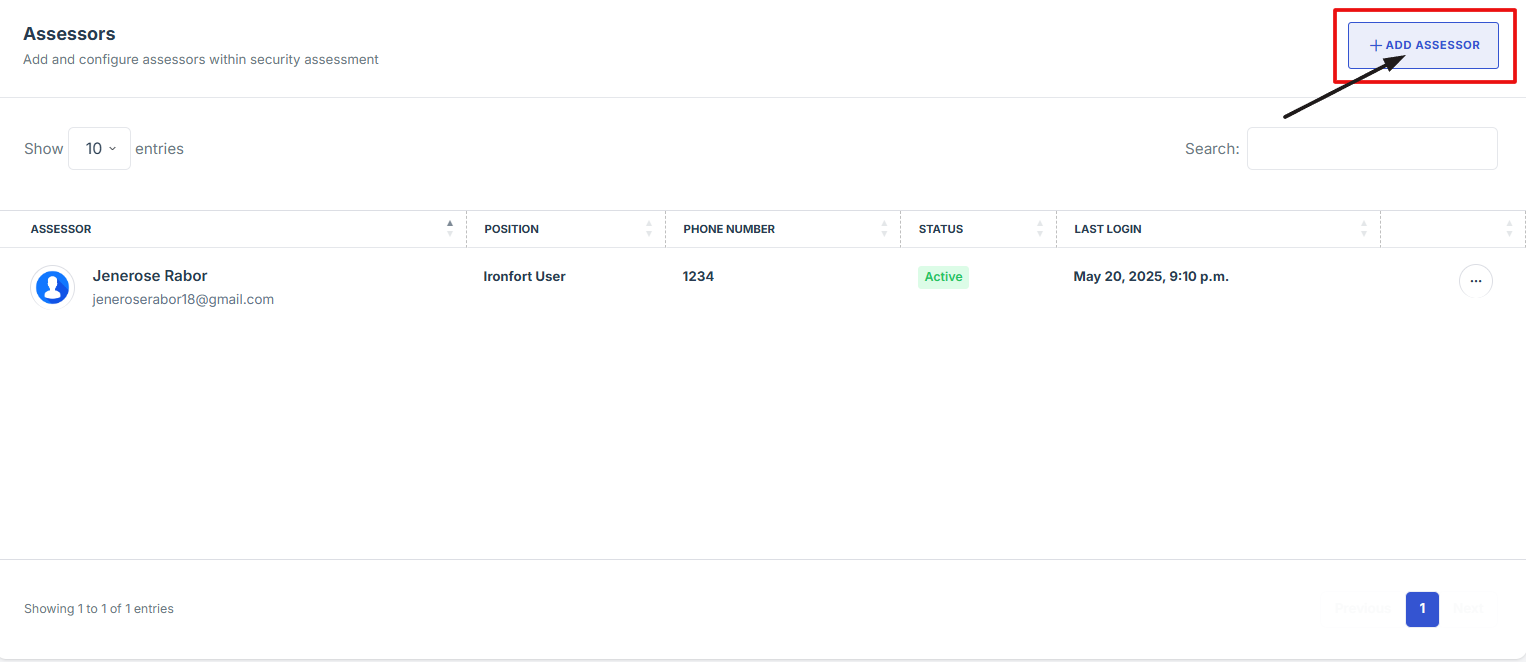Click sort arrows in the unlabeled actions column
This screenshot has height=662, width=1526.
1509,229
